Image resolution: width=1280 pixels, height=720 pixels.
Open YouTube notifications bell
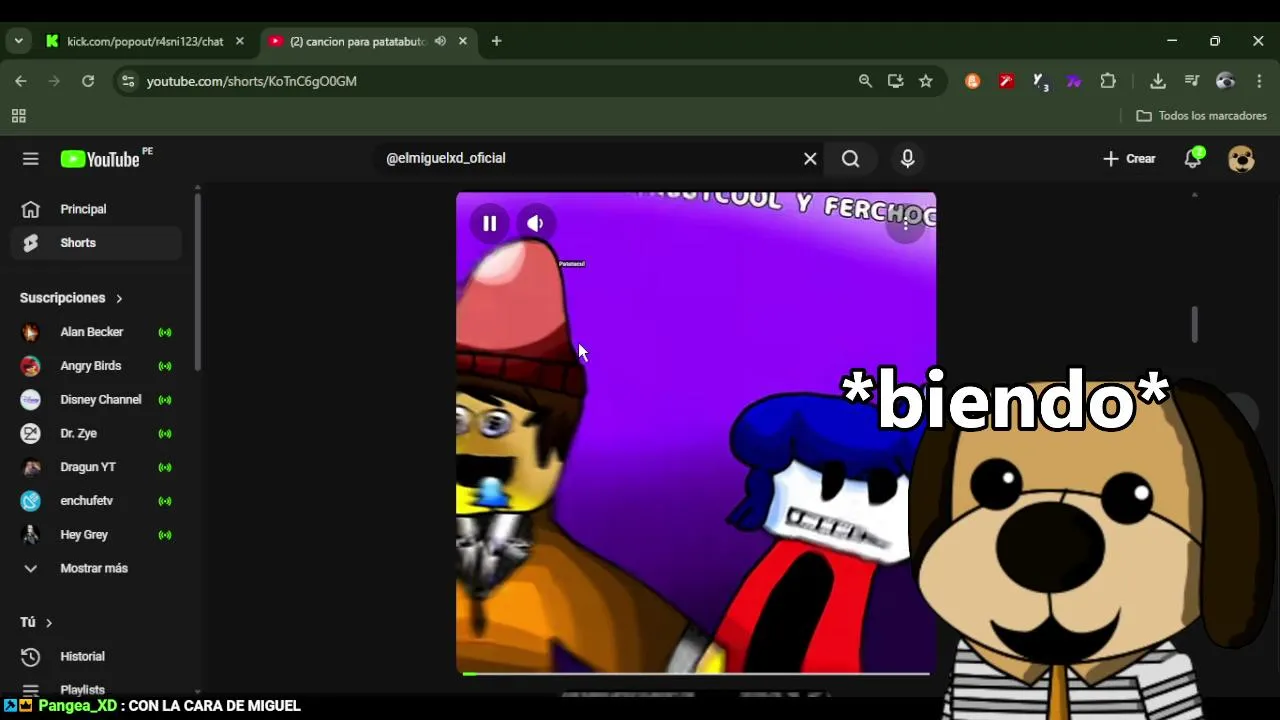coord(1192,158)
